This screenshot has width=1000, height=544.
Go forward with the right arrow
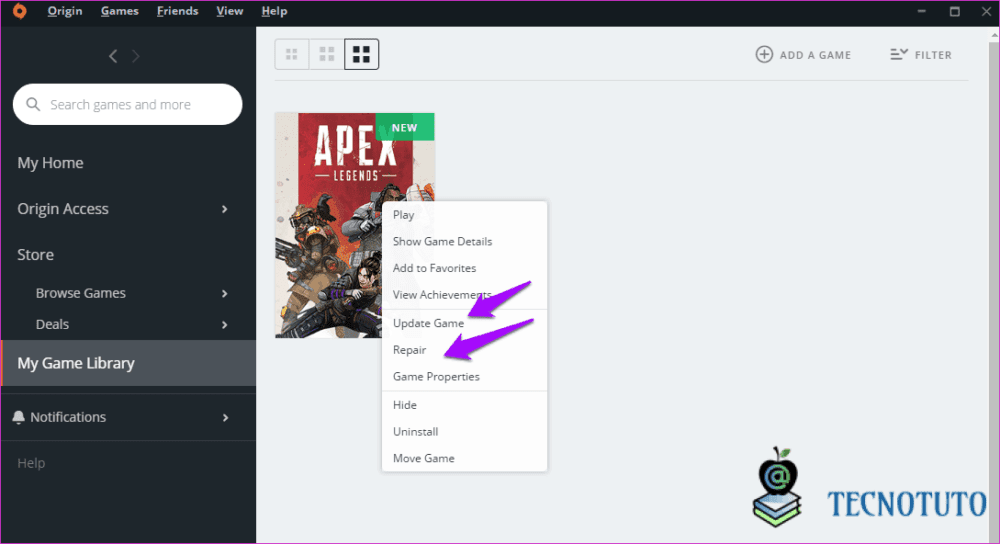136,56
